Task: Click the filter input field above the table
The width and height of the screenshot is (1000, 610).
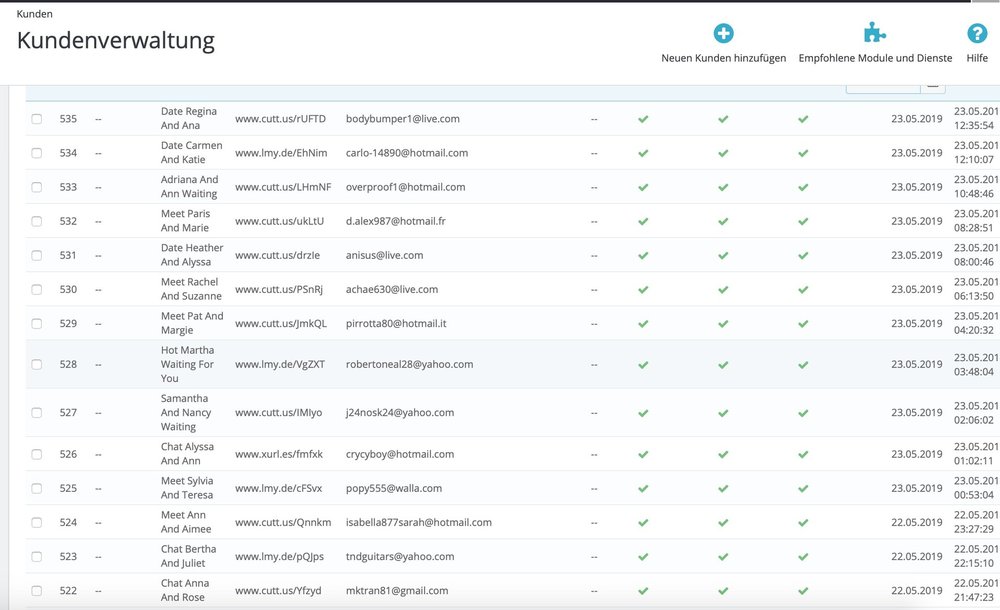Action: click(884, 88)
